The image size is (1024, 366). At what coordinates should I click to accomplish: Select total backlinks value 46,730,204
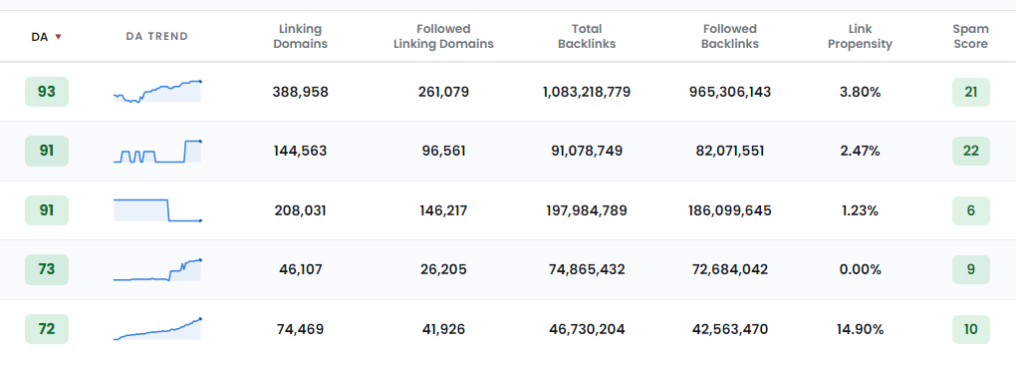click(x=586, y=329)
